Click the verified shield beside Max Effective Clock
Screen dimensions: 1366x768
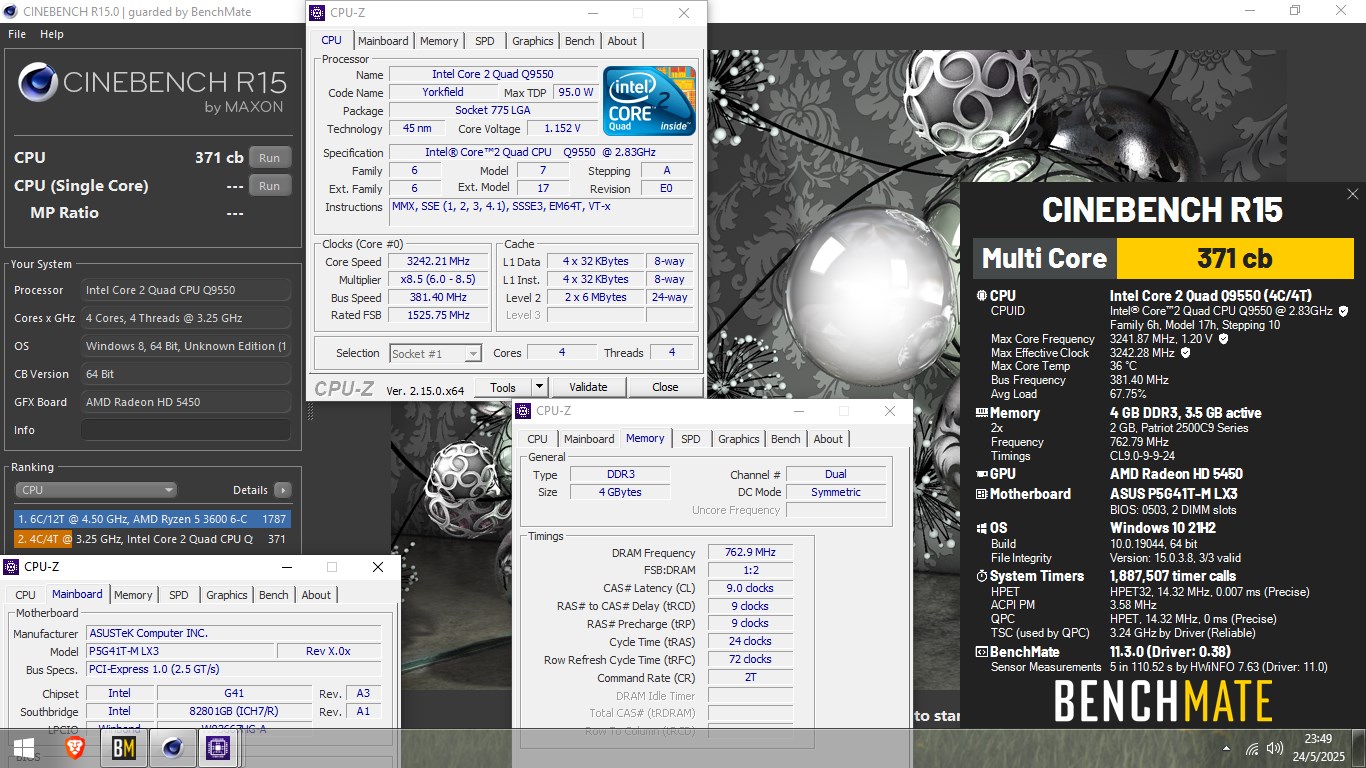[x=1186, y=353]
